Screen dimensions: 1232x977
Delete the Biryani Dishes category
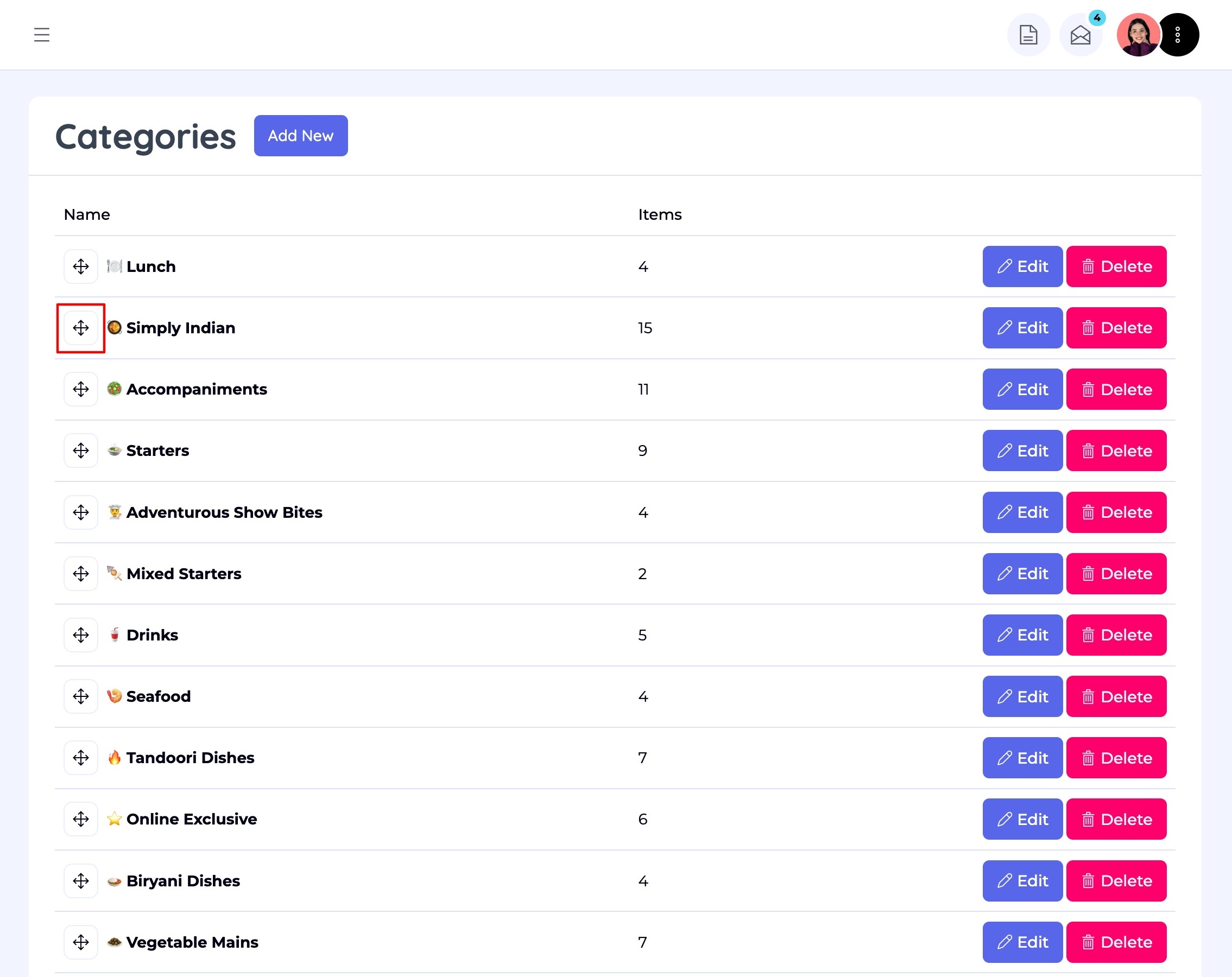click(1116, 881)
